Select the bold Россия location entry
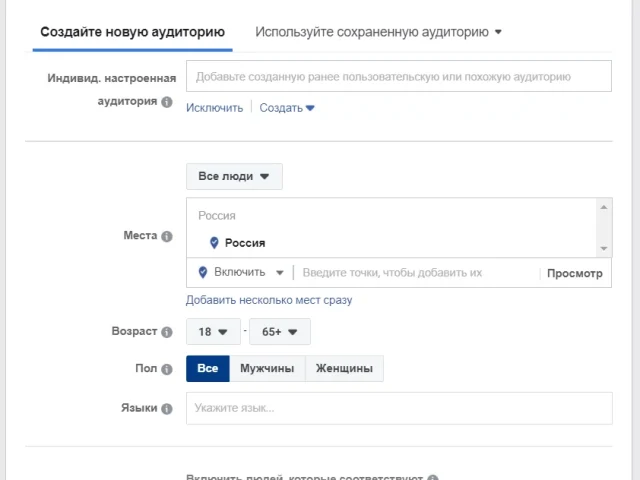The width and height of the screenshot is (640, 480). 245,243
